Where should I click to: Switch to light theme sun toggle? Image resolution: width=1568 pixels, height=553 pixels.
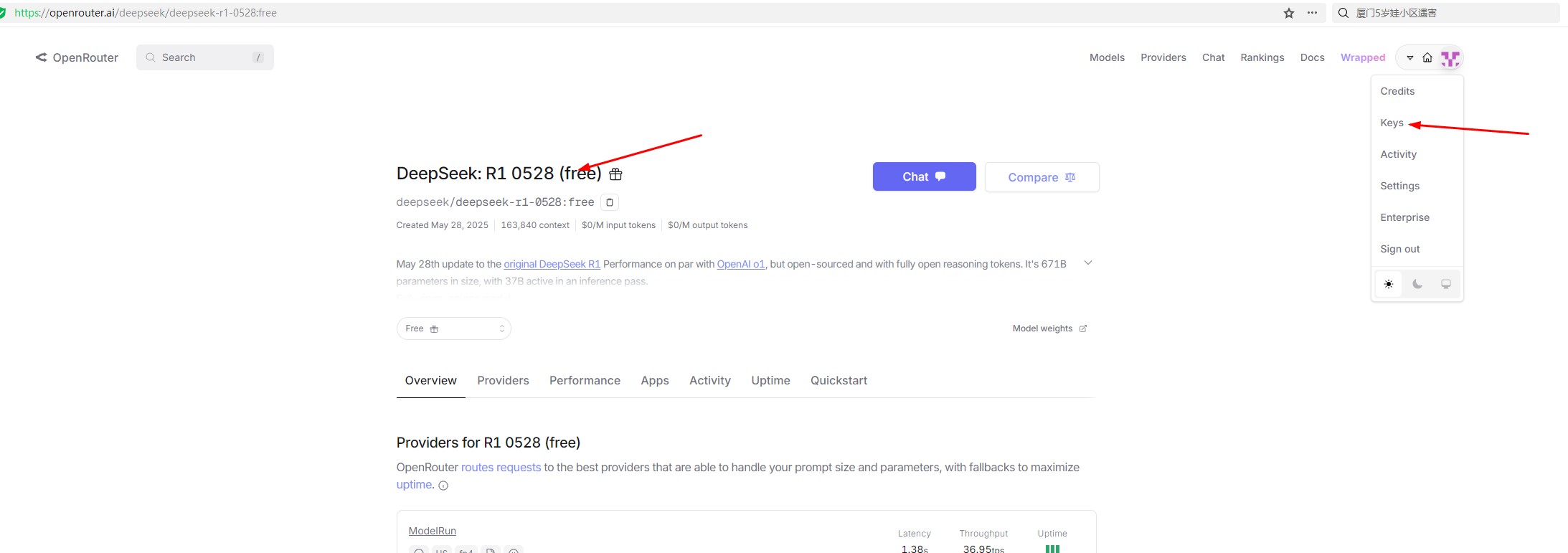click(x=1389, y=284)
